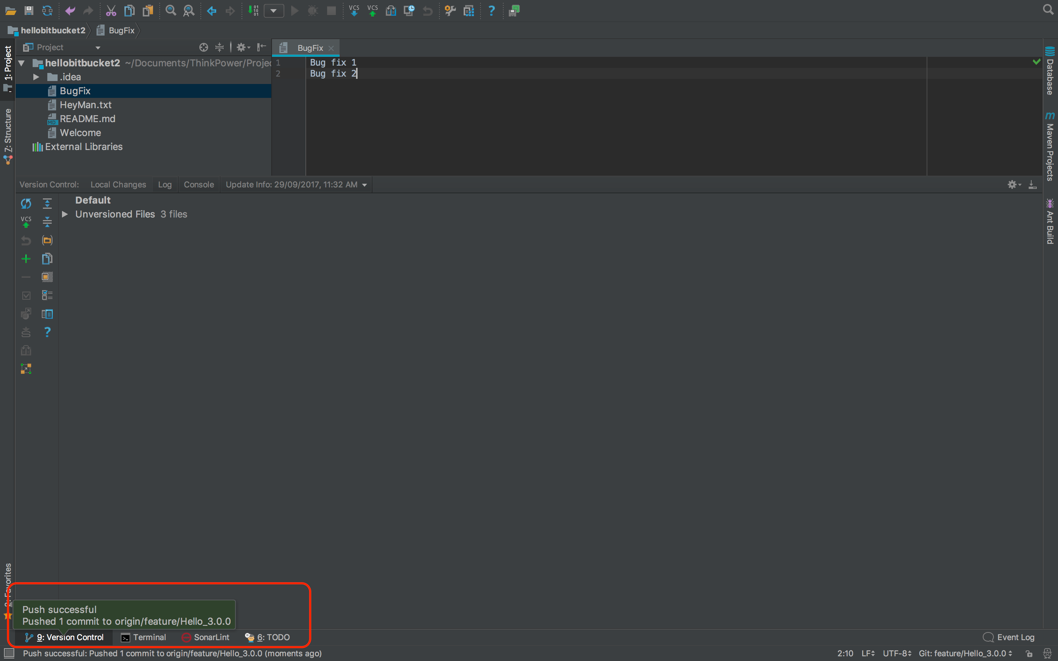Click the Show History clock icon
1058x661 pixels.
(x=409, y=11)
